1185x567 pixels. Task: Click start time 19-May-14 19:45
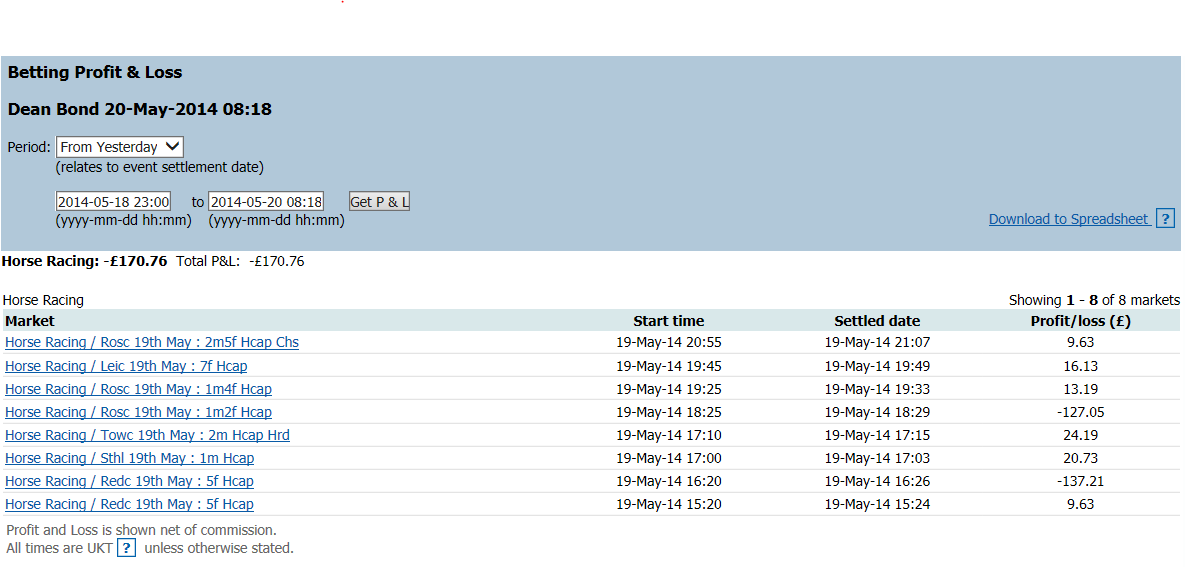669,366
